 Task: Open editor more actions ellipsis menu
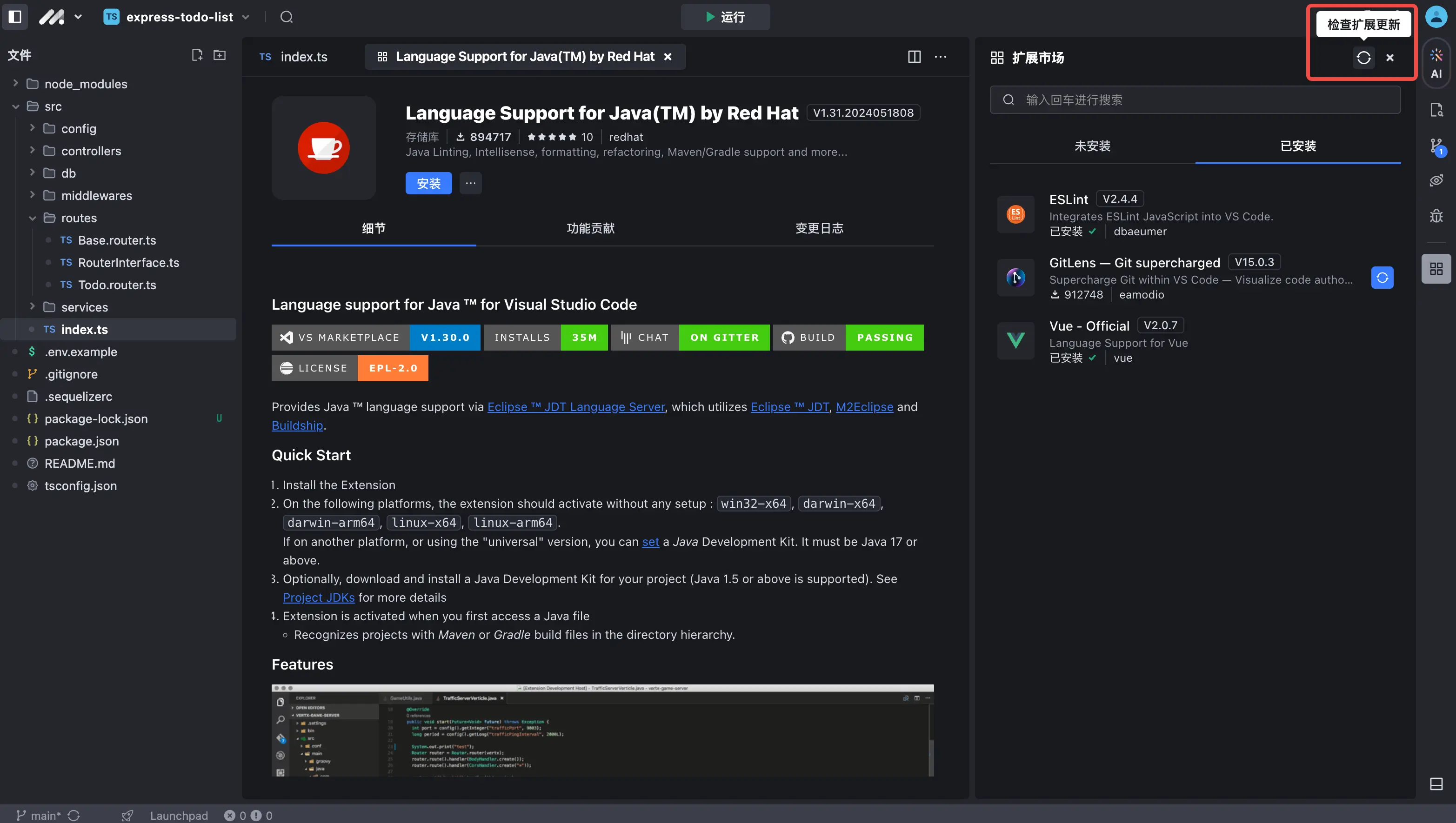tap(940, 57)
